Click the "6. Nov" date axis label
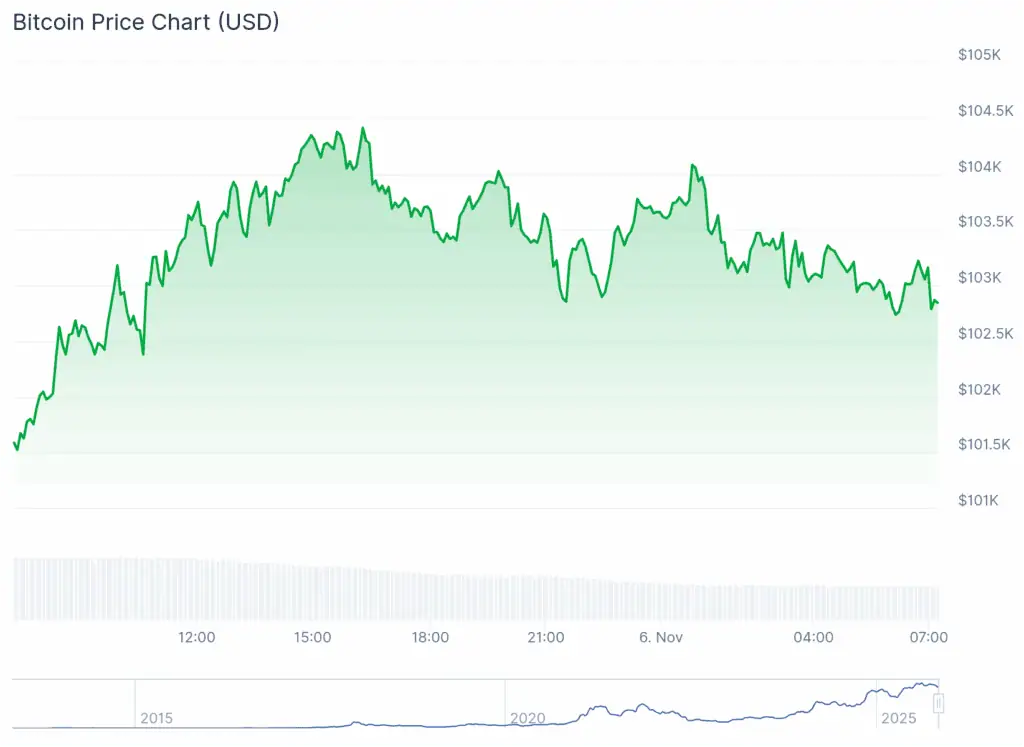 [x=660, y=637]
